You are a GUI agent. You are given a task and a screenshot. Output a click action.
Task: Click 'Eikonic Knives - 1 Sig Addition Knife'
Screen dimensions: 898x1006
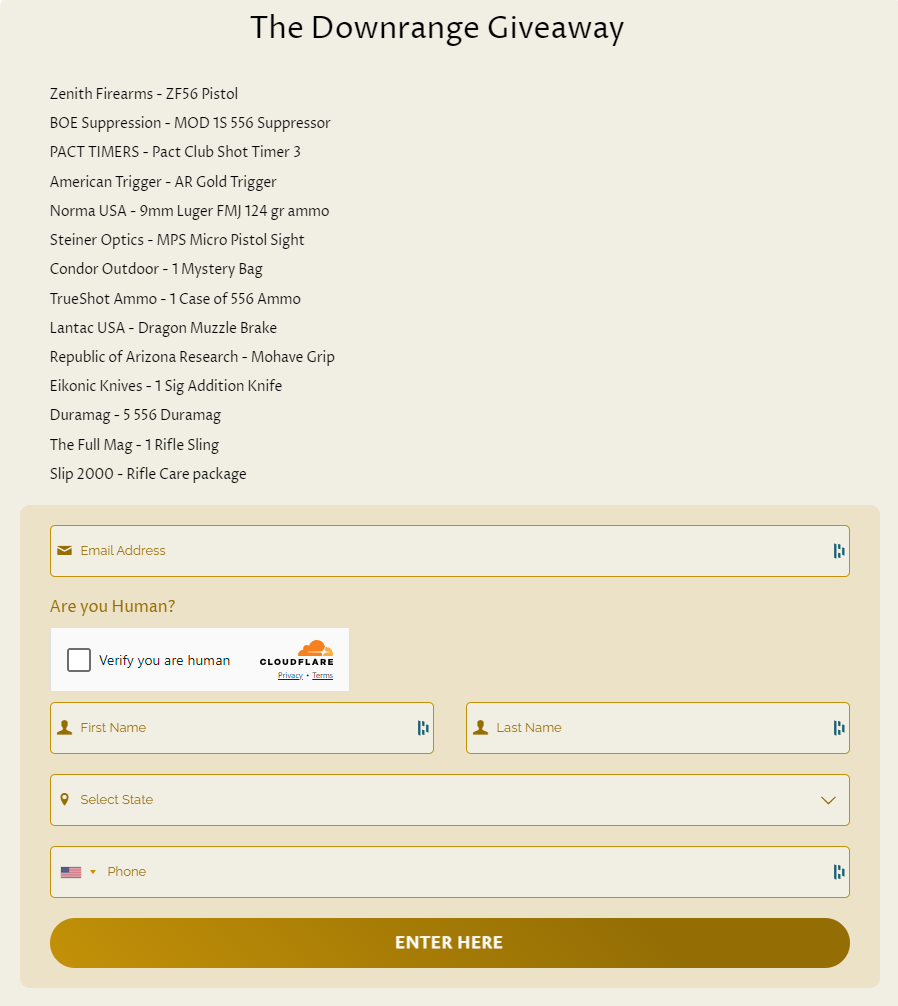(x=166, y=386)
